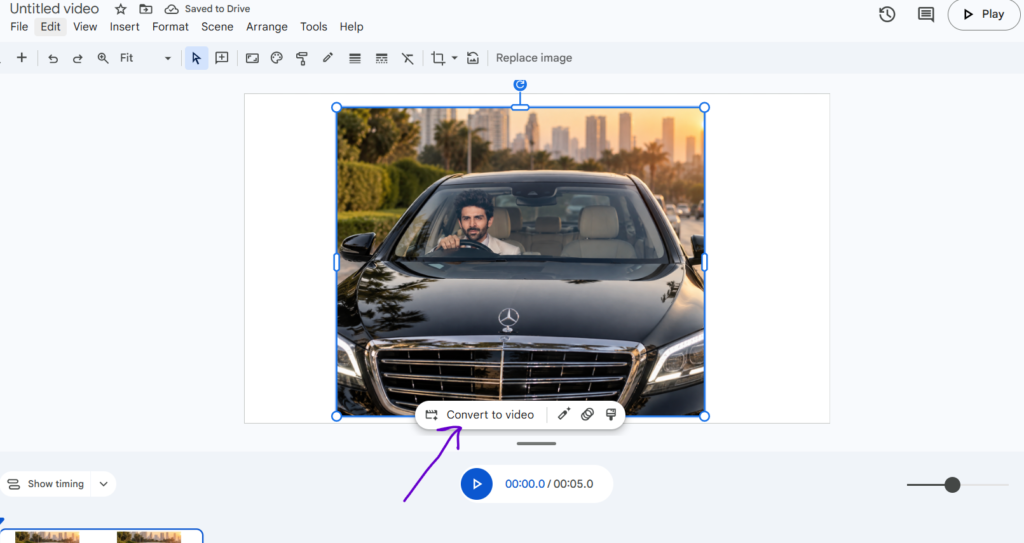The height and width of the screenshot is (543, 1024).
Task: Open the border dash style icon
Action: (x=381, y=58)
